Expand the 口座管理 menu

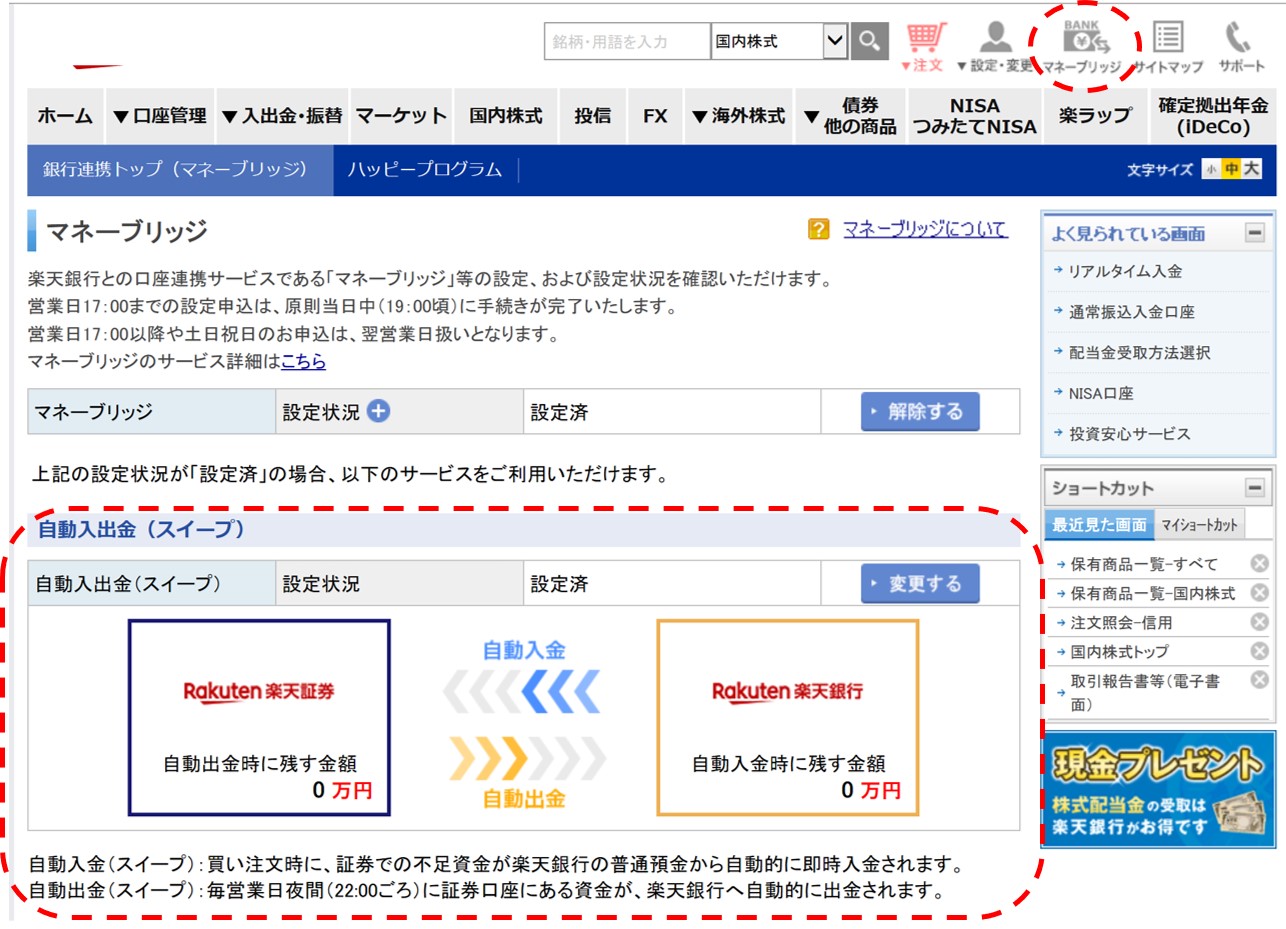click(160, 116)
